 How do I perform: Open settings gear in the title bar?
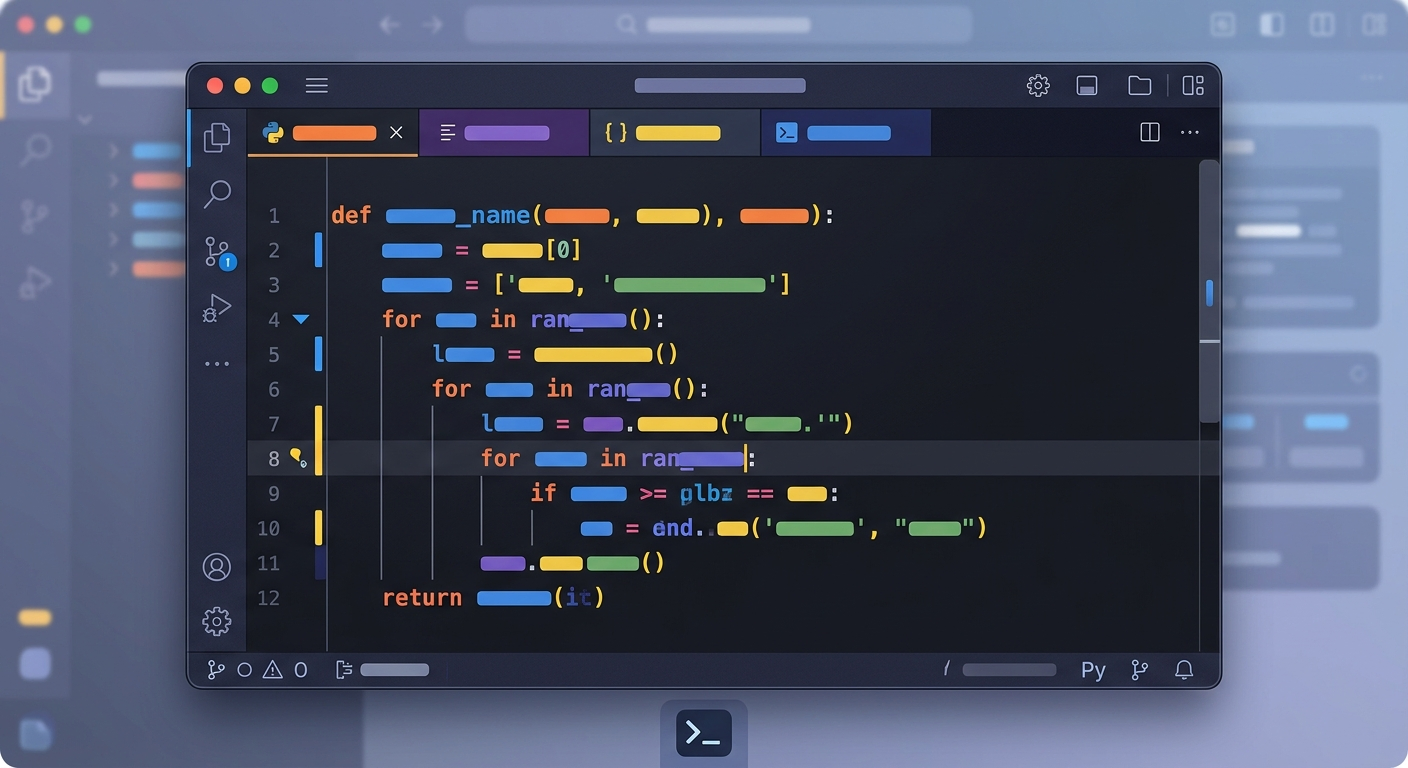[x=1038, y=86]
